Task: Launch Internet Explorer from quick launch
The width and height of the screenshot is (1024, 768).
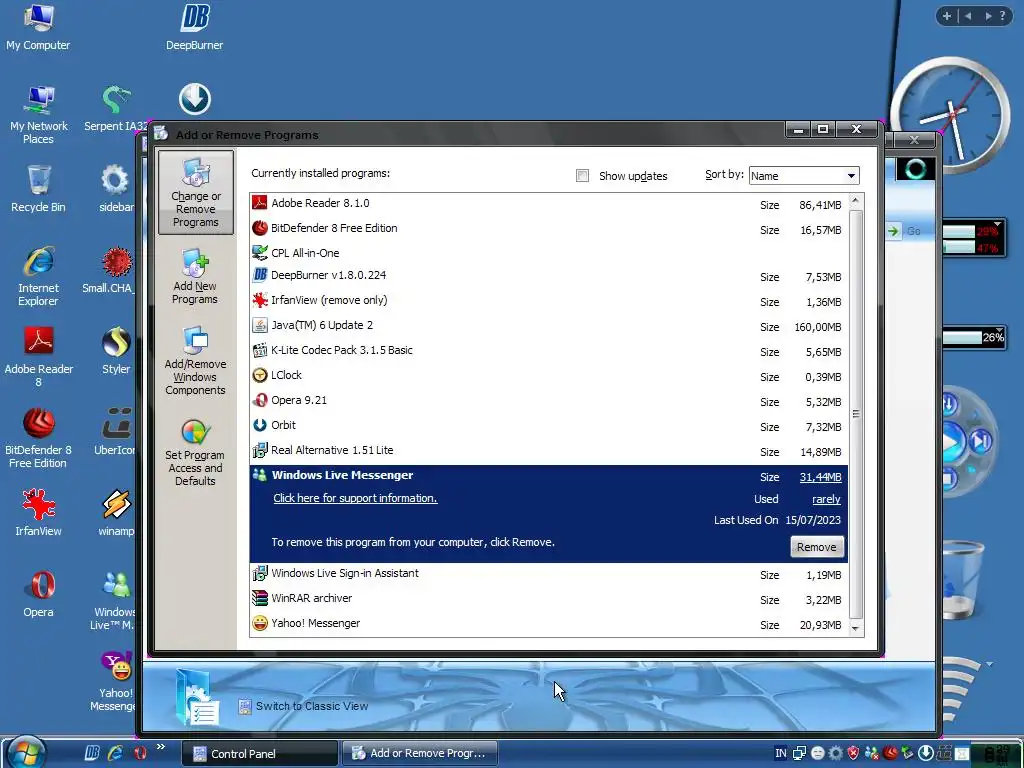Action: point(116,753)
